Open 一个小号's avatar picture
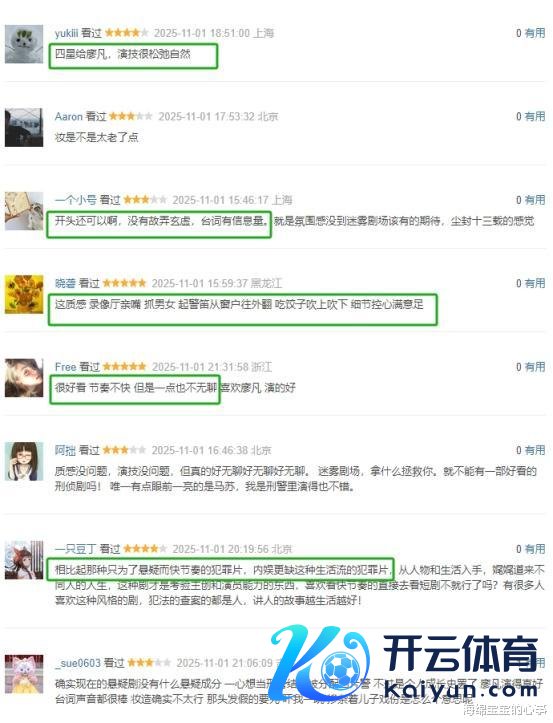This screenshot has height=723, width=553. [24, 211]
